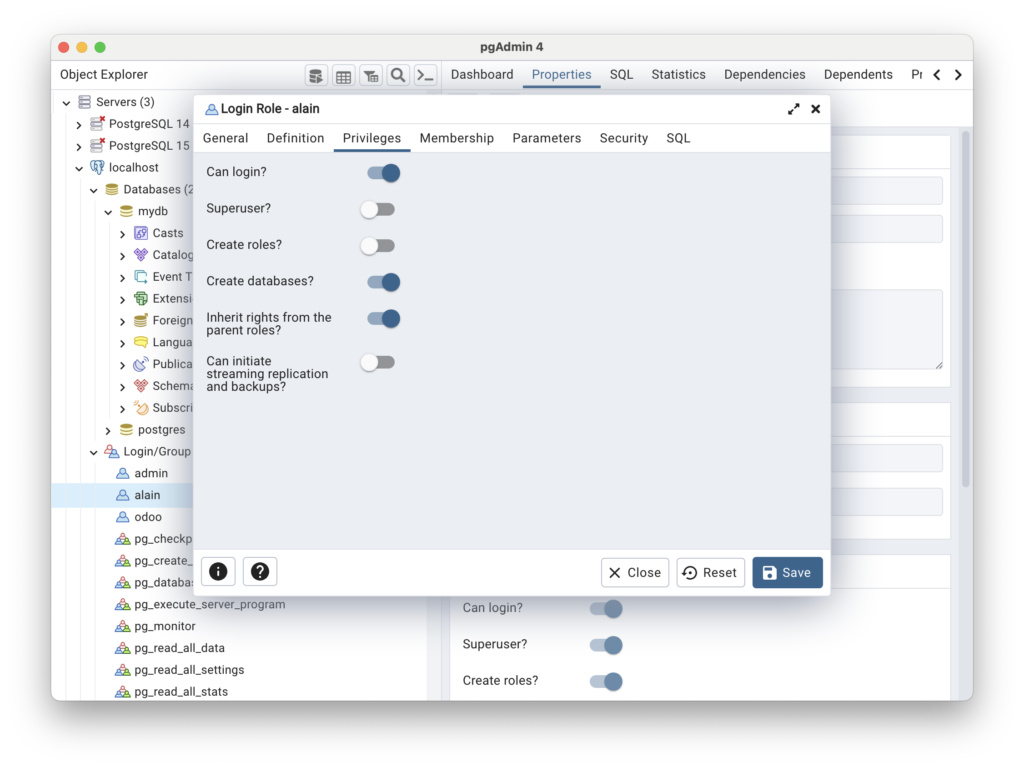Open the Dependencies tab

pyautogui.click(x=764, y=74)
